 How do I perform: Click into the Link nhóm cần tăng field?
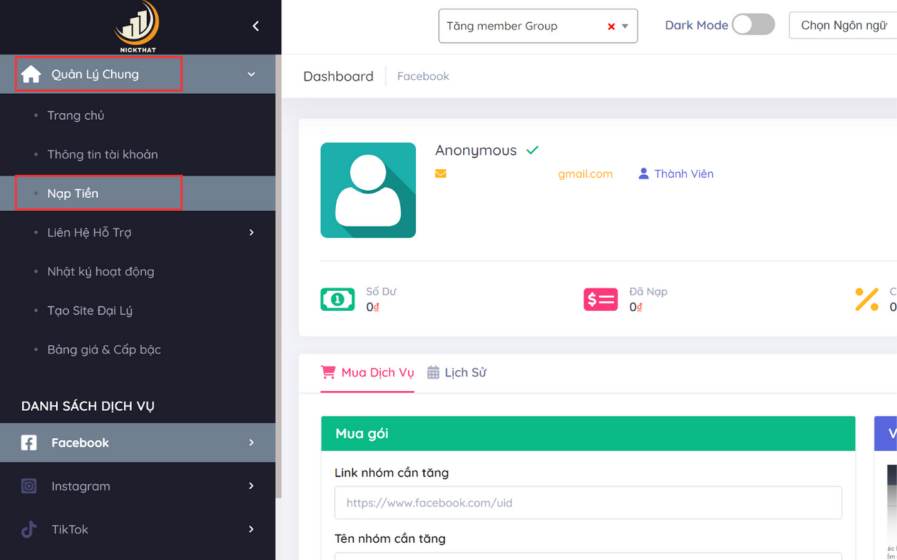click(x=588, y=503)
